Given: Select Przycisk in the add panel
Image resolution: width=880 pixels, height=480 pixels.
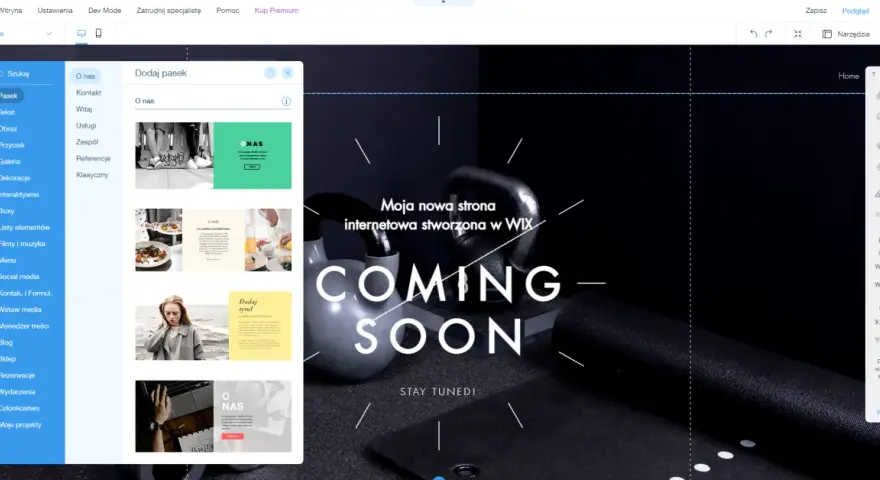Looking at the screenshot, I should (x=12, y=145).
